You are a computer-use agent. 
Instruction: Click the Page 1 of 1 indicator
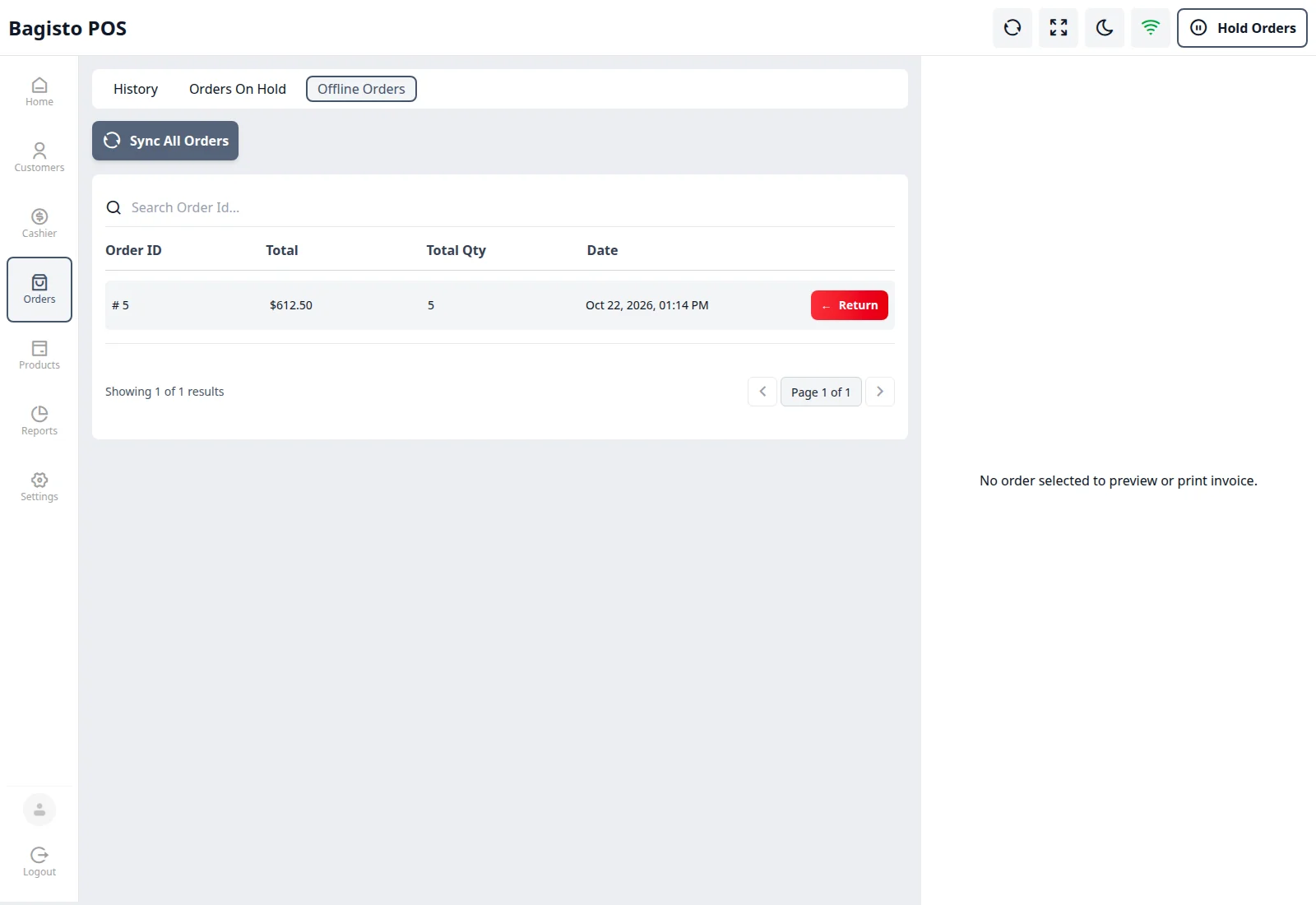[x=821, y=392]
